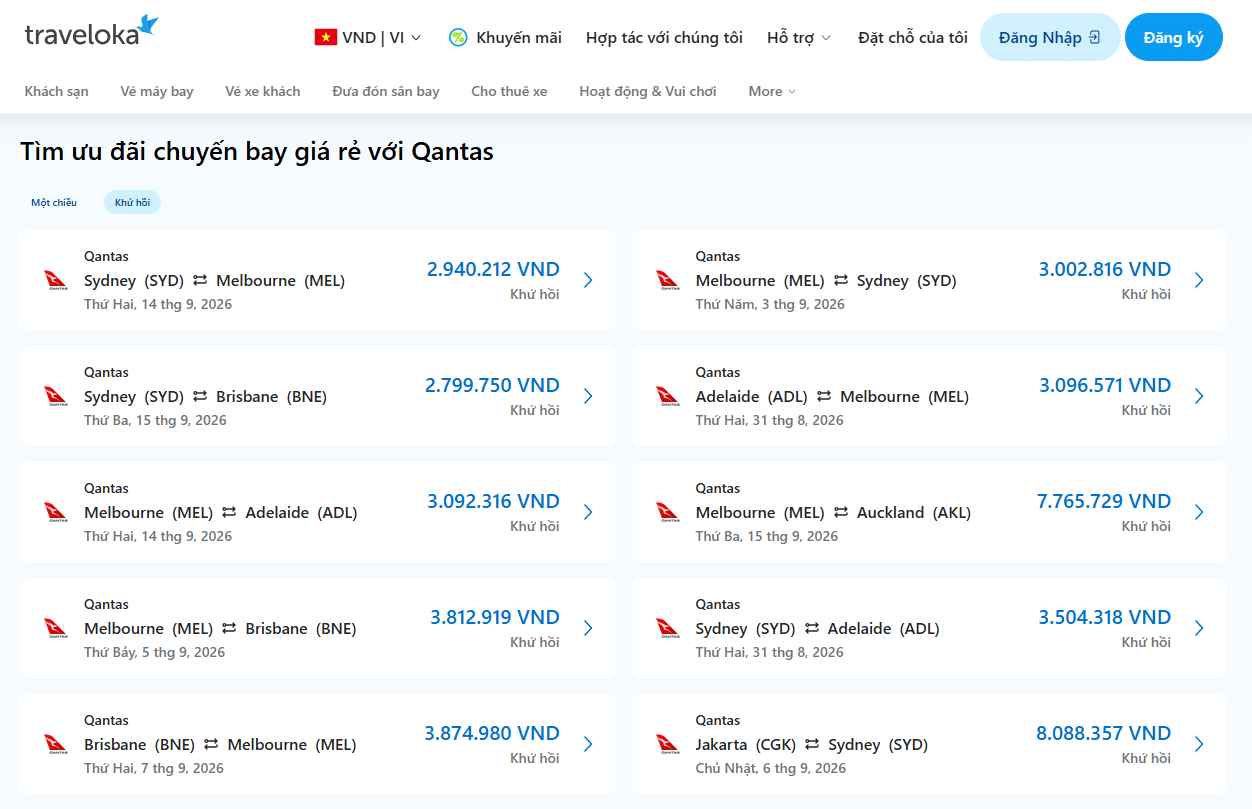This screenshot has width=1252, height=809.
Task: Open the Vé xe khách tab
Action: click(x=263, y=91)
